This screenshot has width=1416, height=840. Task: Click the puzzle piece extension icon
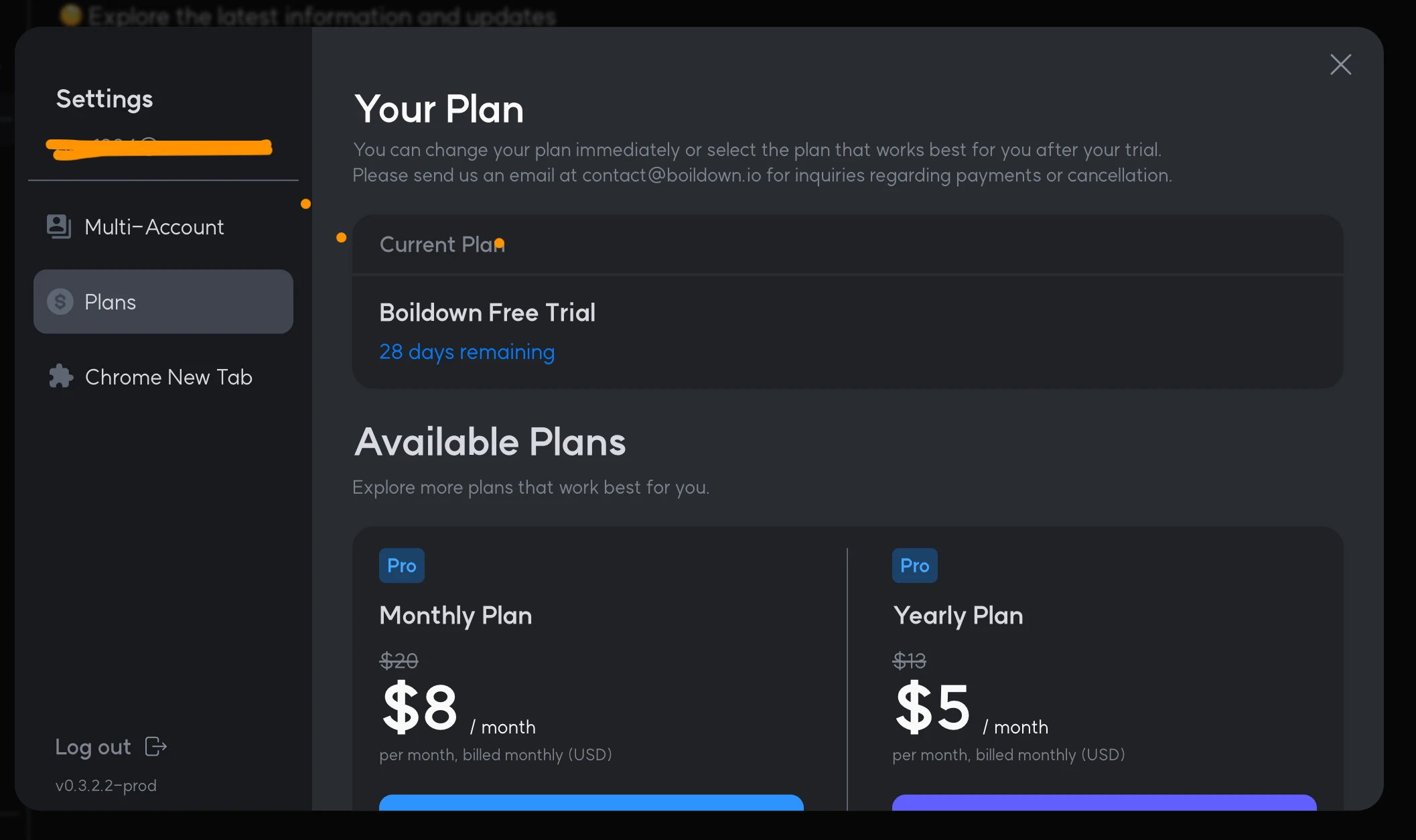coord(61,376)
